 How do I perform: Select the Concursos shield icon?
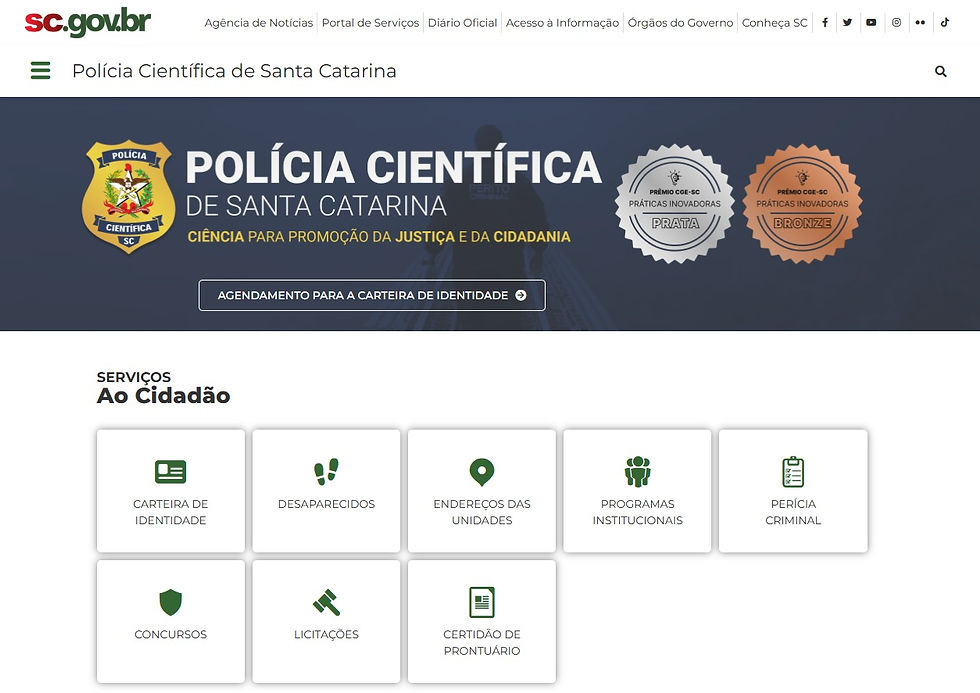pos(170,601)
